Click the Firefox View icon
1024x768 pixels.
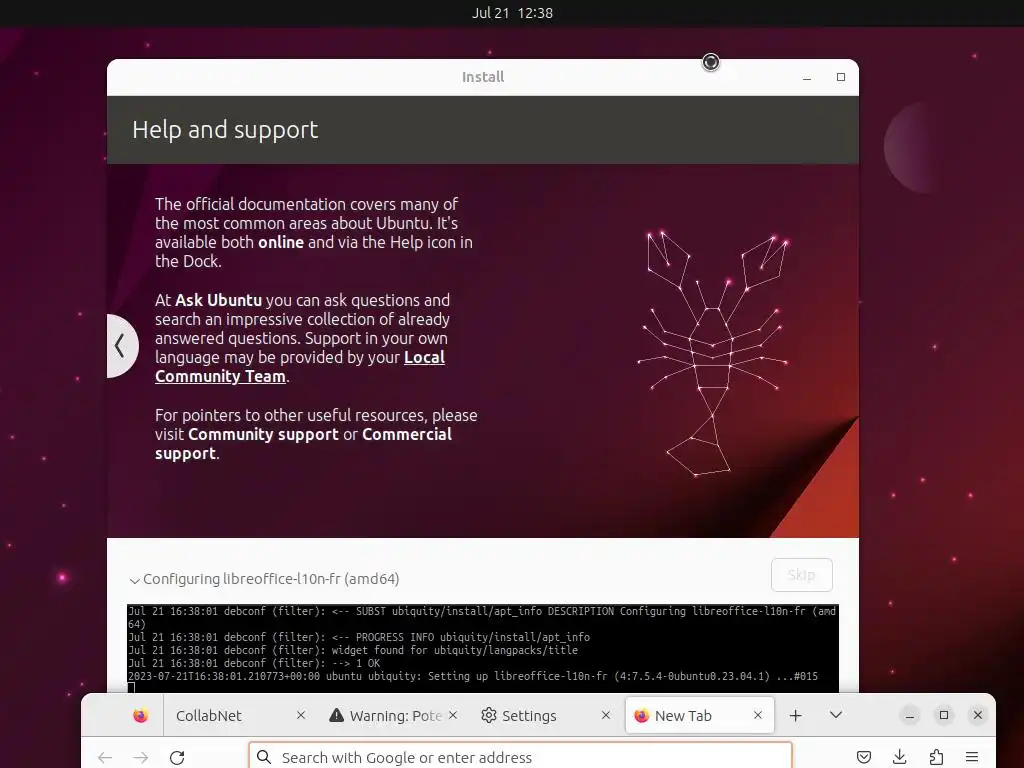click(140, 716)
